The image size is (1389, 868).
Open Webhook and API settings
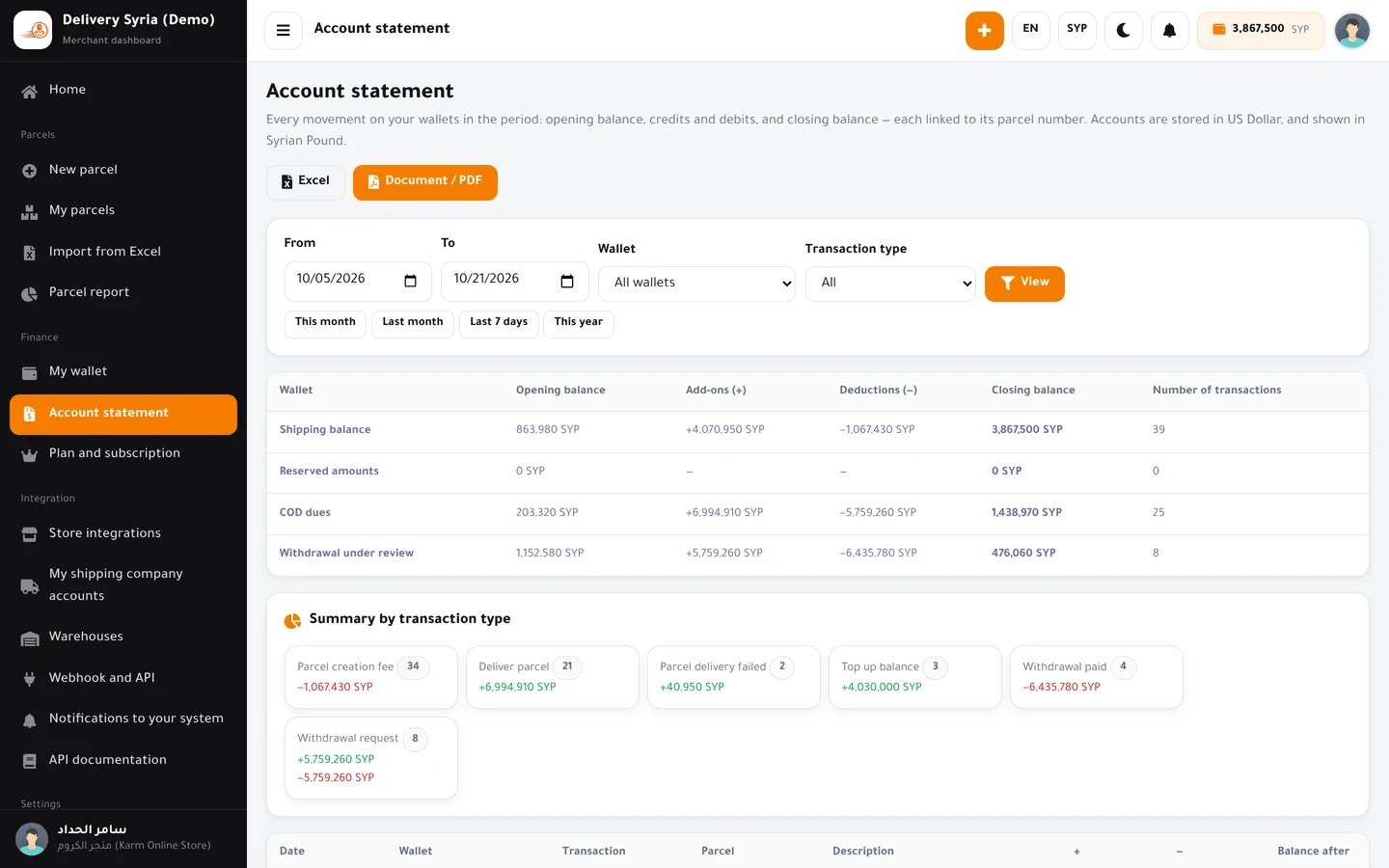(123, 678)
